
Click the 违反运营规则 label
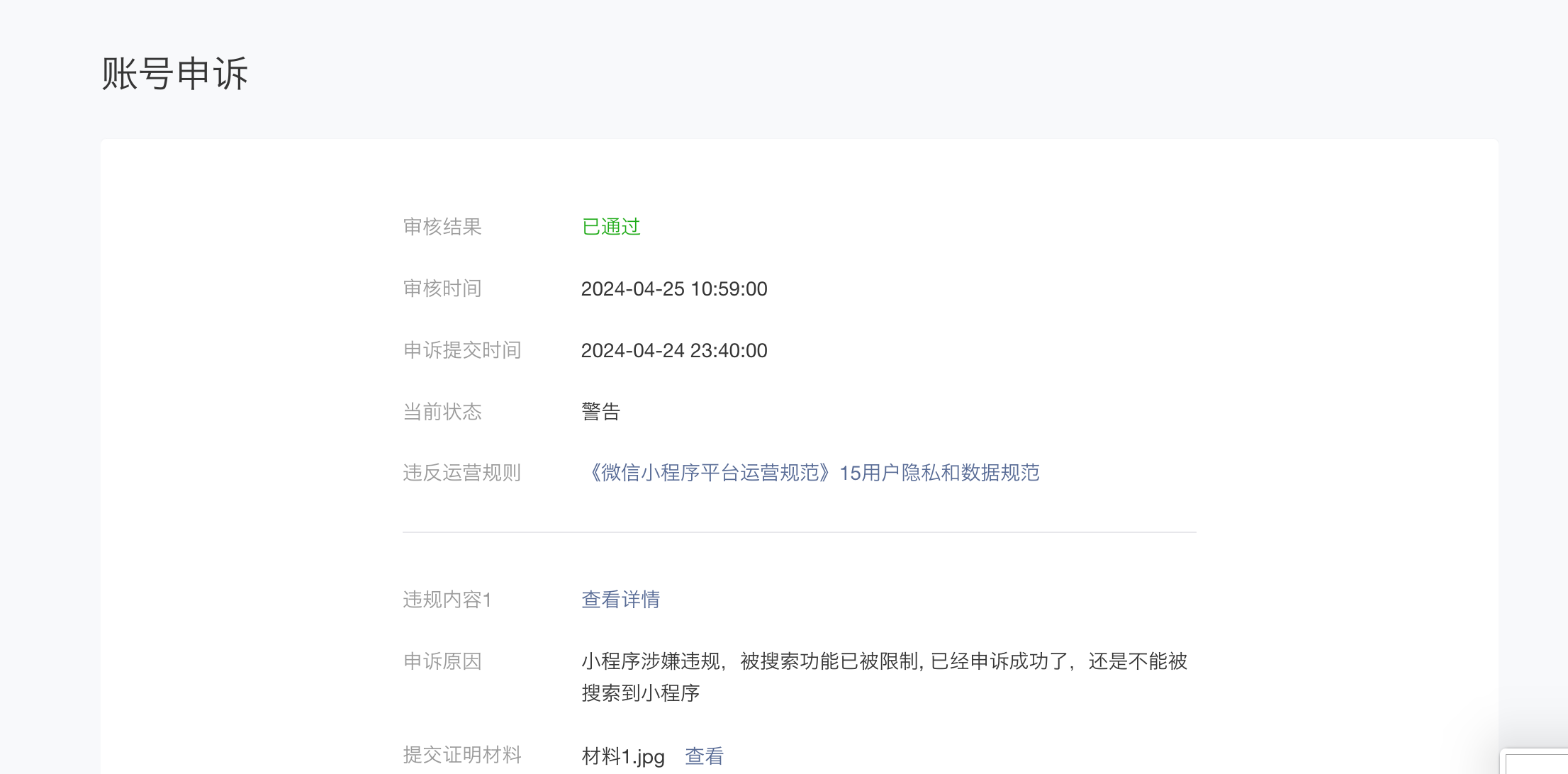[461, 473]
